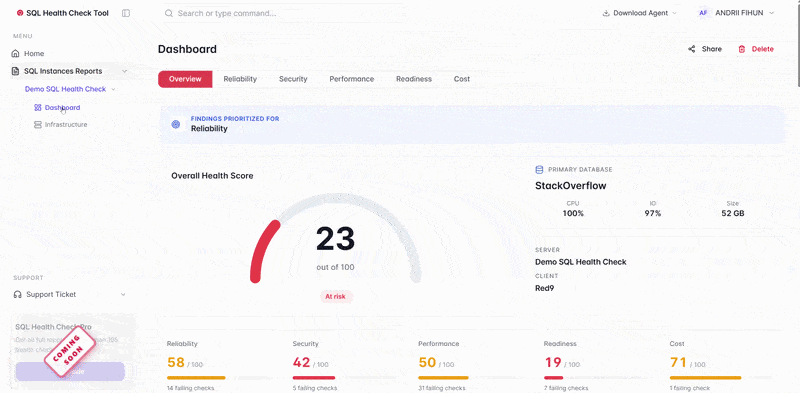
Task: Toggle the sidebar collapse icon
Action: point(126,13)
